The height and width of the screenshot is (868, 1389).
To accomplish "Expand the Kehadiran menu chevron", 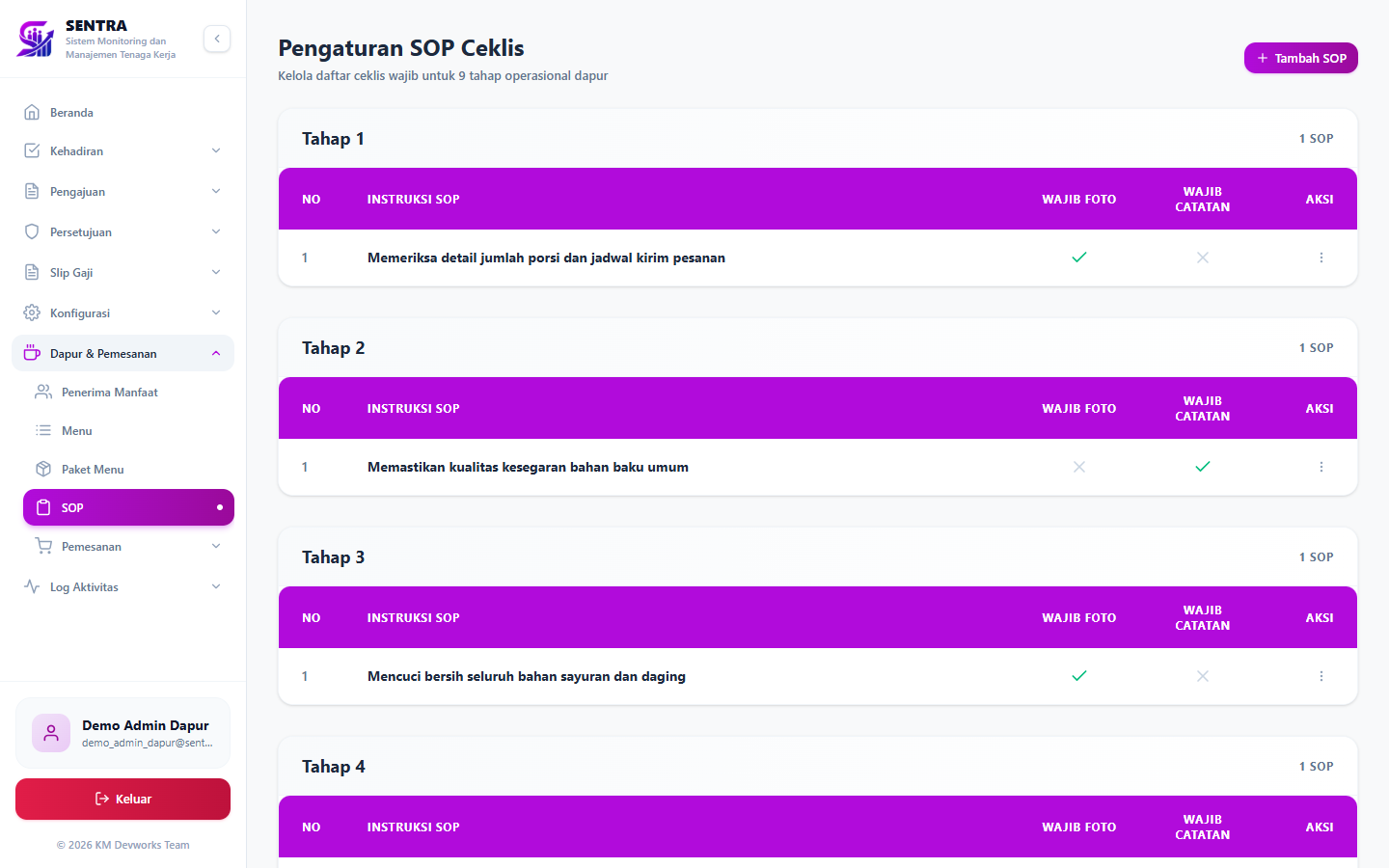I will point(216,150).
